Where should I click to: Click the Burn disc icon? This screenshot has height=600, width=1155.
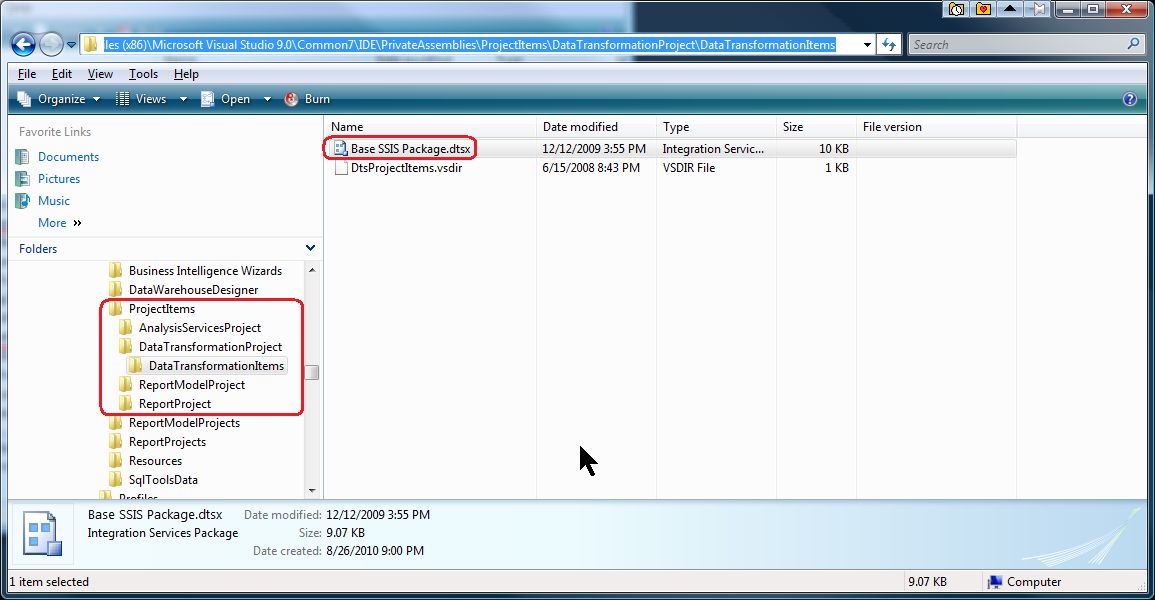point(292,99)
